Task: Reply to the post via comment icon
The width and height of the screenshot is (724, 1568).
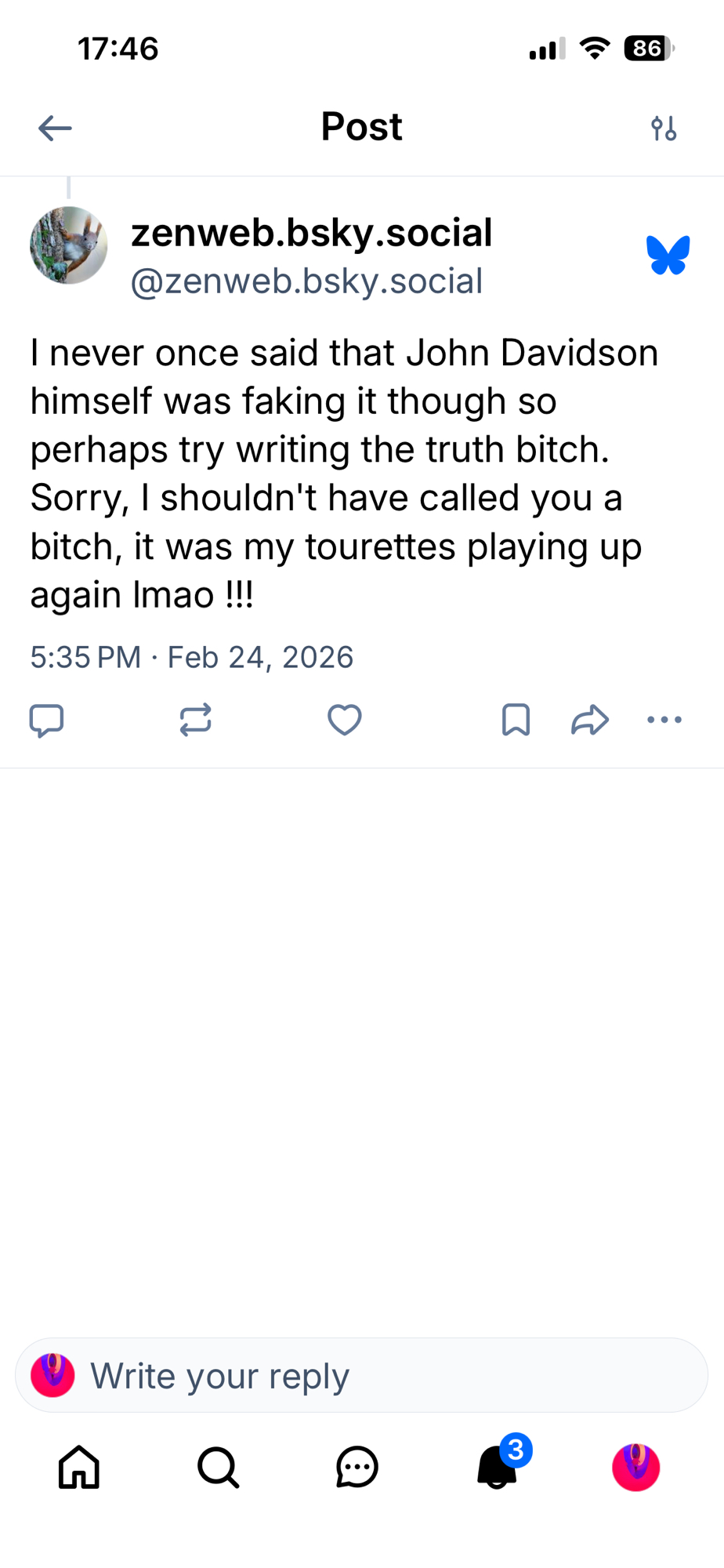Action: click(x=46, y=720)
